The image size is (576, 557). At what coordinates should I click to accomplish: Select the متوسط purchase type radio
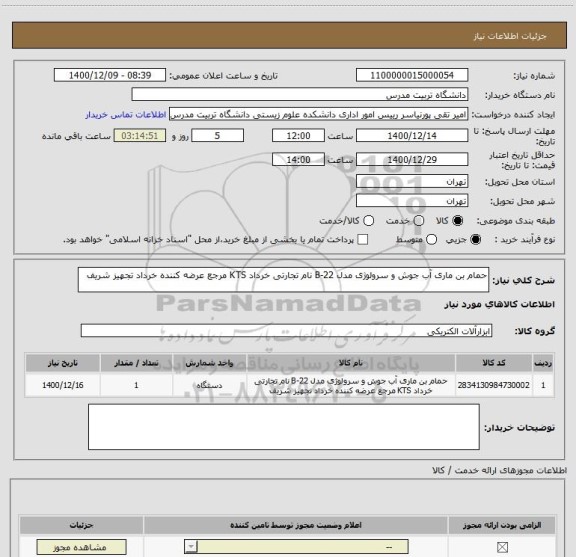431,240
